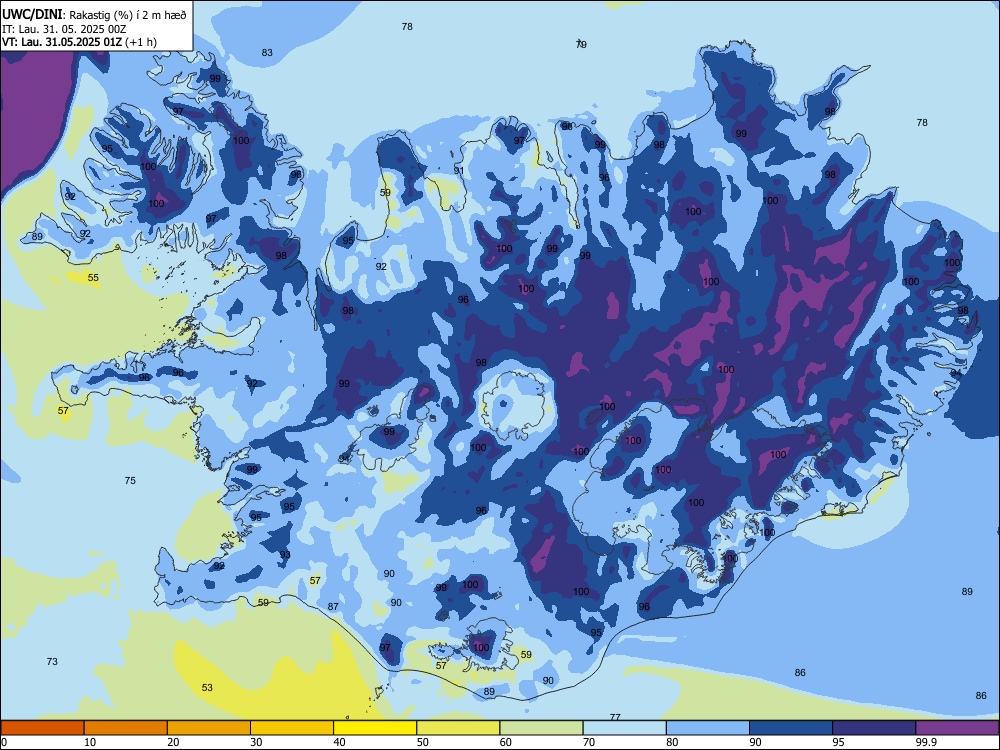Screen dimensions: 1000x750
Task: Click the 50 label on legend scale
Action: [x=423, y=742]
